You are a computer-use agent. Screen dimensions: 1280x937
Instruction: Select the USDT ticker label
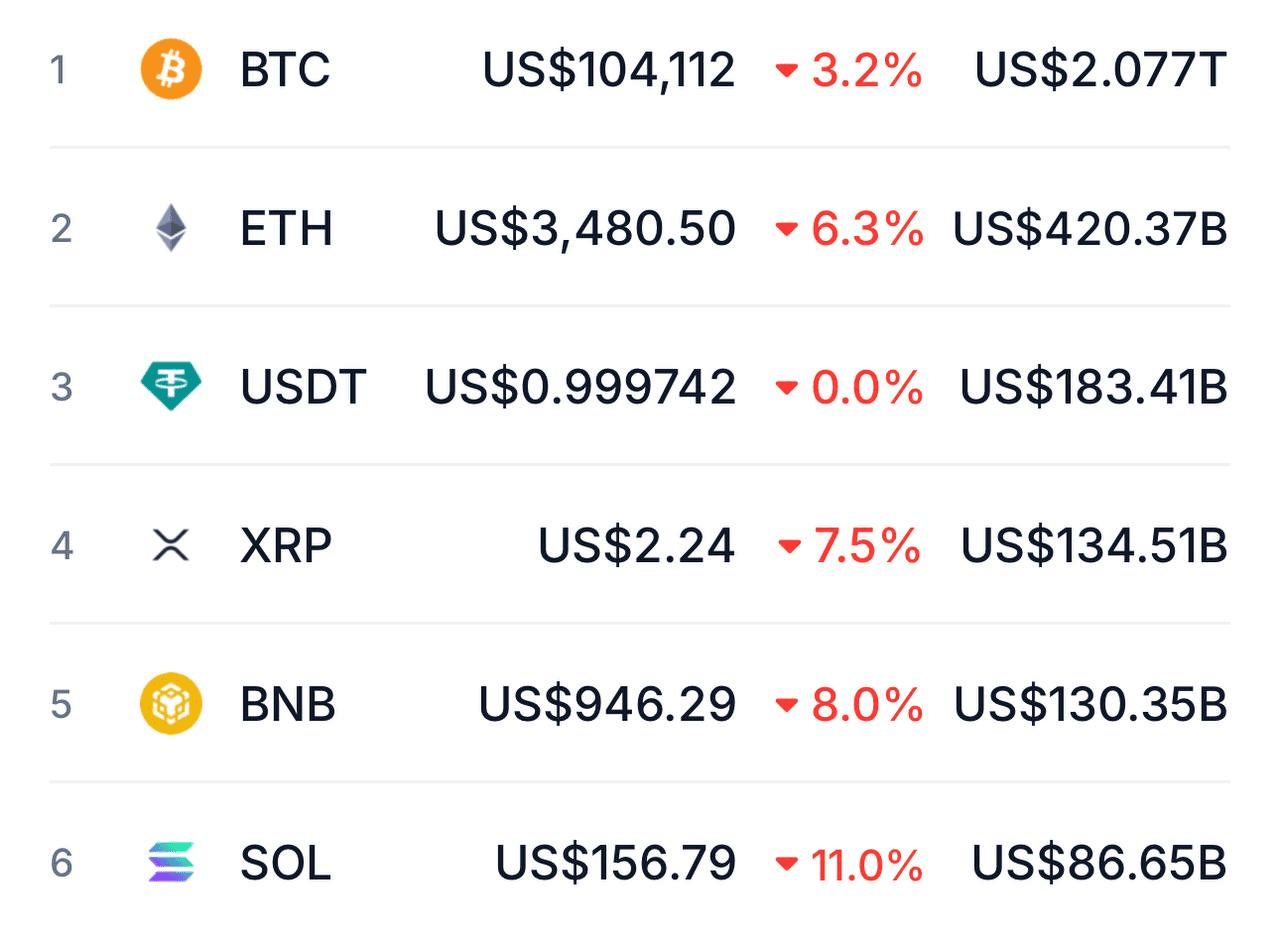click(x=303, y=386)
